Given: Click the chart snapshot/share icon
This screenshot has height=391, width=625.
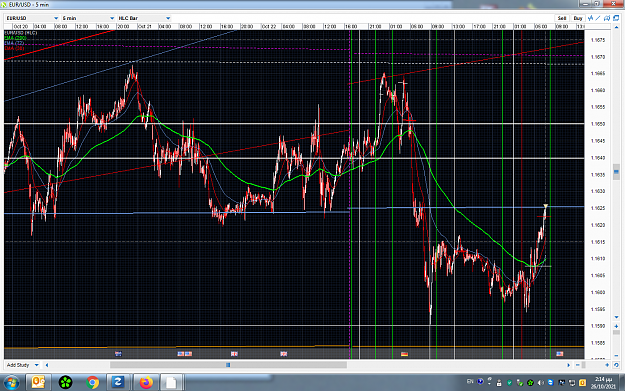Looking at the screenshot, I should [x=607, y=18].
